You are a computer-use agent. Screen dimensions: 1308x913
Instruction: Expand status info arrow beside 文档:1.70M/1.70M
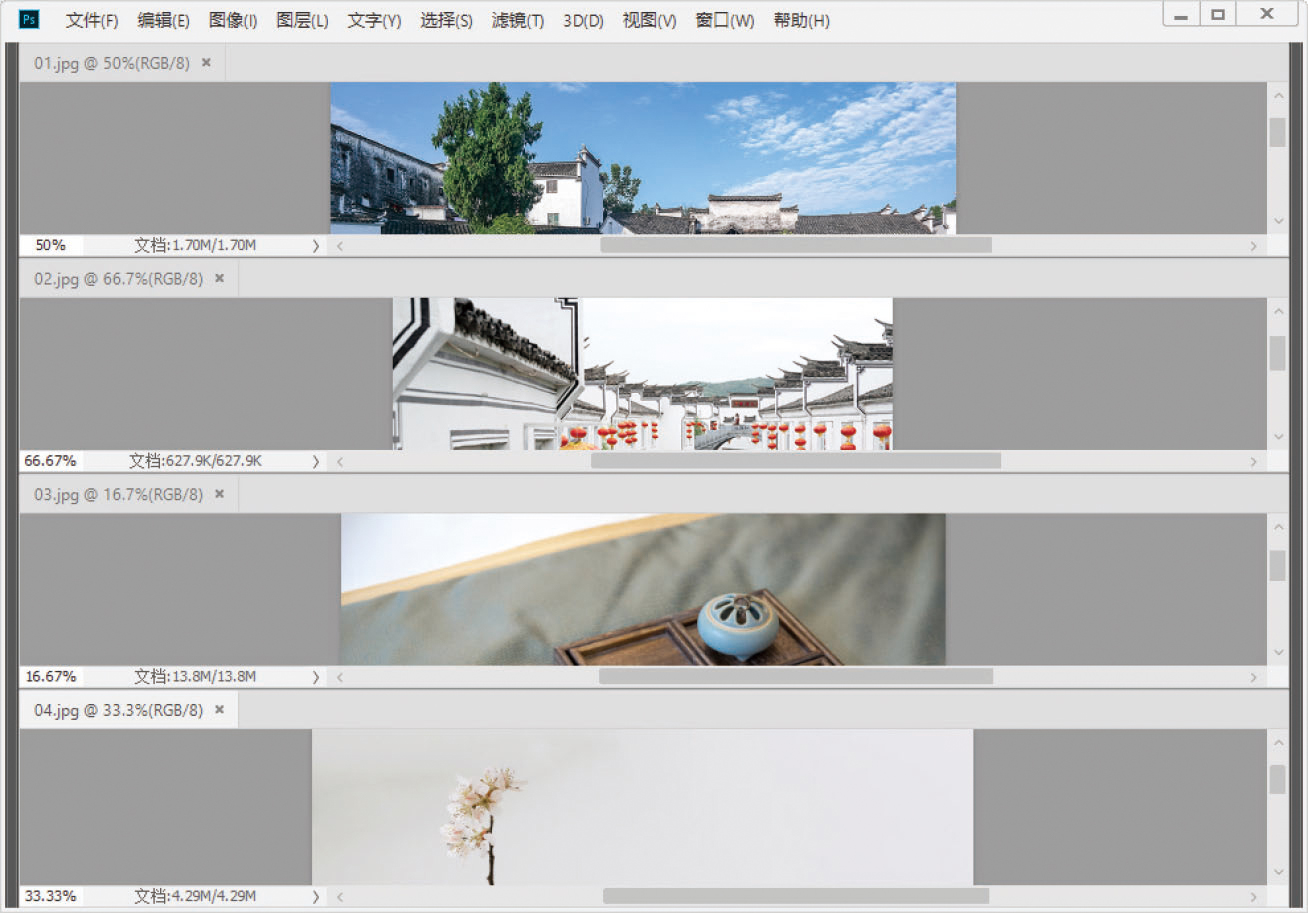(316, 245)
